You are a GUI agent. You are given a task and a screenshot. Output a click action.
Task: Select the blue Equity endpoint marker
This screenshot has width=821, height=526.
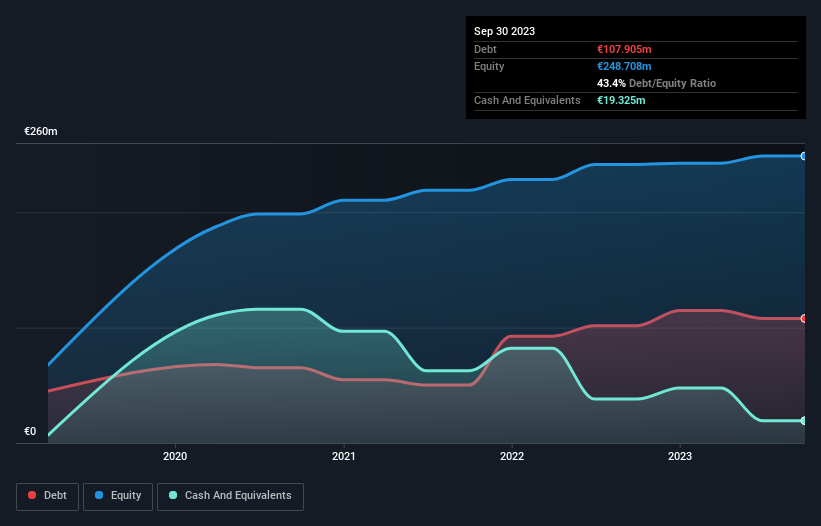(804, 156)
